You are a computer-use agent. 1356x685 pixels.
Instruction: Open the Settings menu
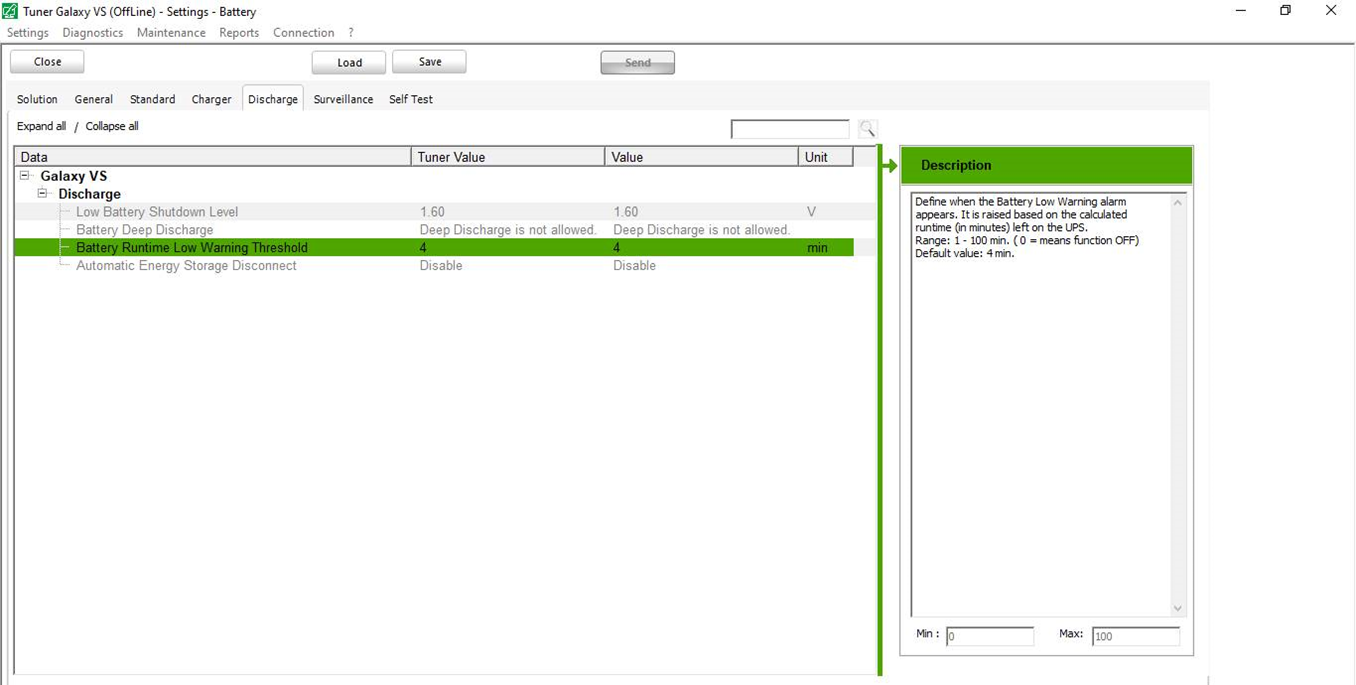click(28, 33)
